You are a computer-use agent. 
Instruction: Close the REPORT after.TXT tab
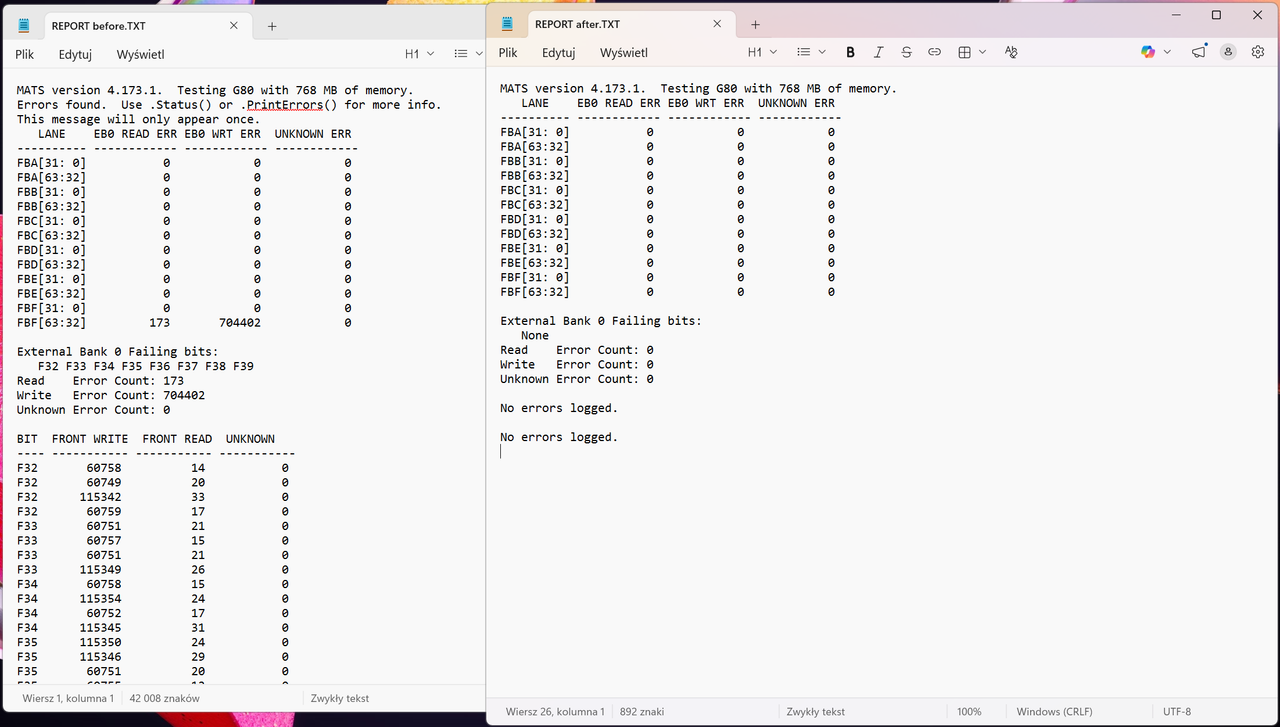[718, 24]
